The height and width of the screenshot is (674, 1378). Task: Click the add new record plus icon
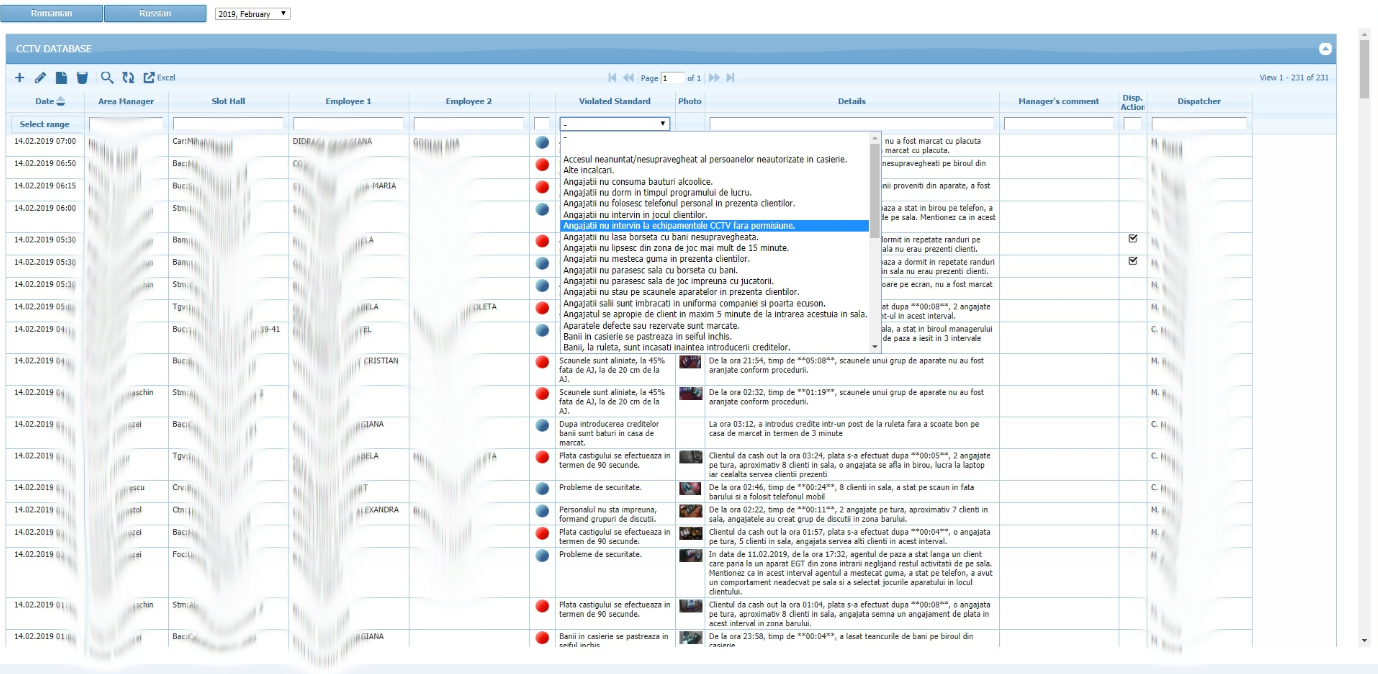point(20,77)
